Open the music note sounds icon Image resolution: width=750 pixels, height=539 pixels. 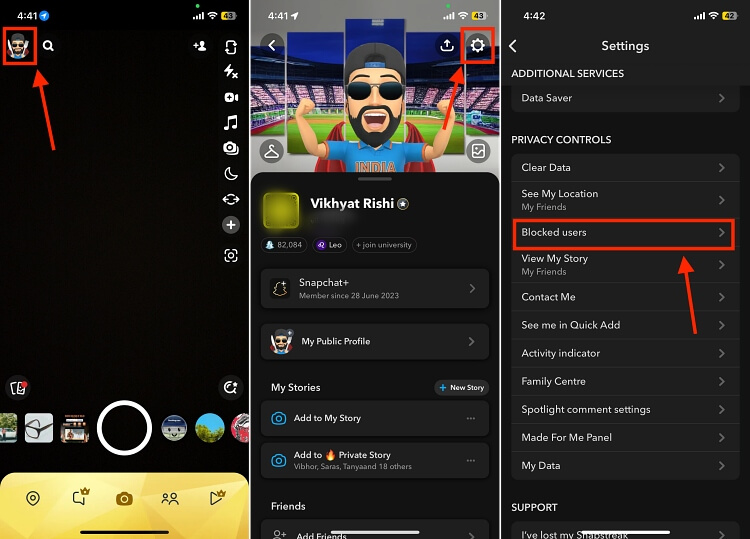tap(231, 123)
